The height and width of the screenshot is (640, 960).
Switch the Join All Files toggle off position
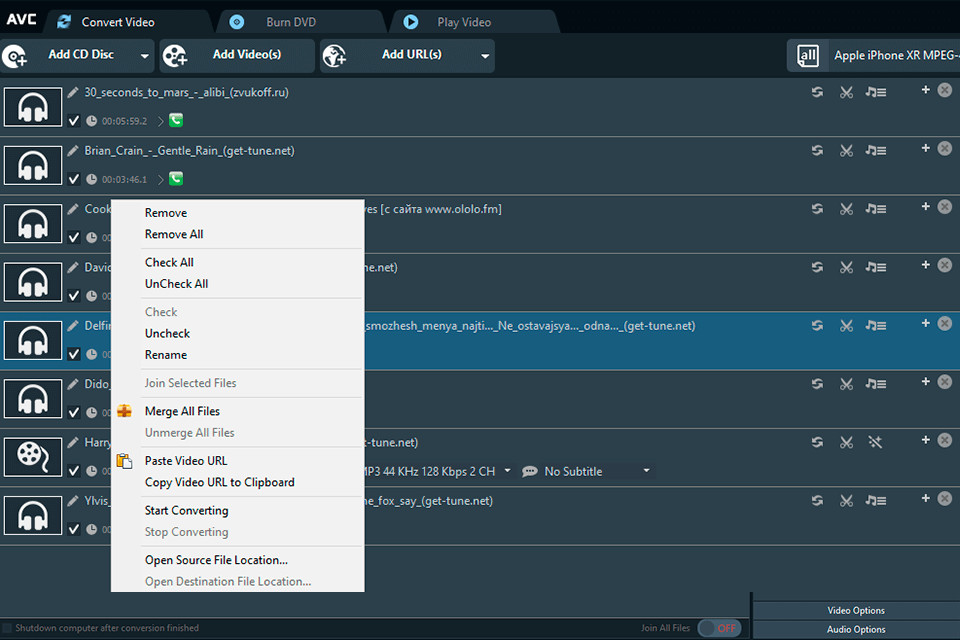pyautogui.click(x=719, y=627)
